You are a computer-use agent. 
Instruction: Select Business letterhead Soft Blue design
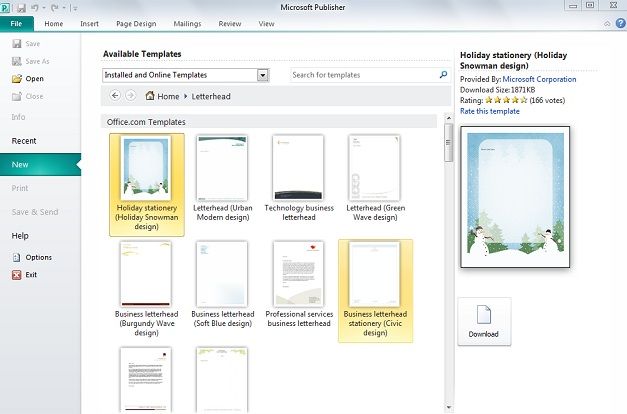point(223,284)
